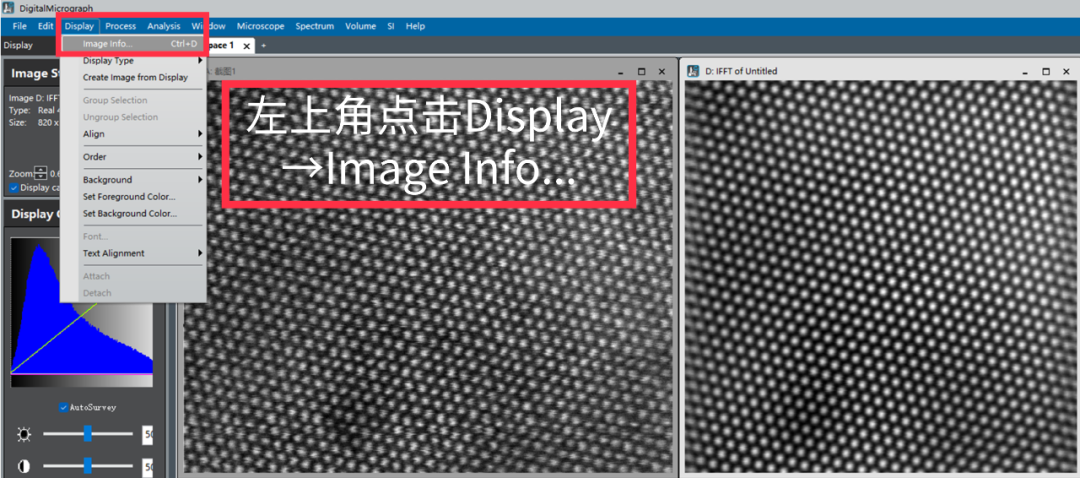Click the Display panel header label
Screen dimensions: 1080x478
coord(18,45)
